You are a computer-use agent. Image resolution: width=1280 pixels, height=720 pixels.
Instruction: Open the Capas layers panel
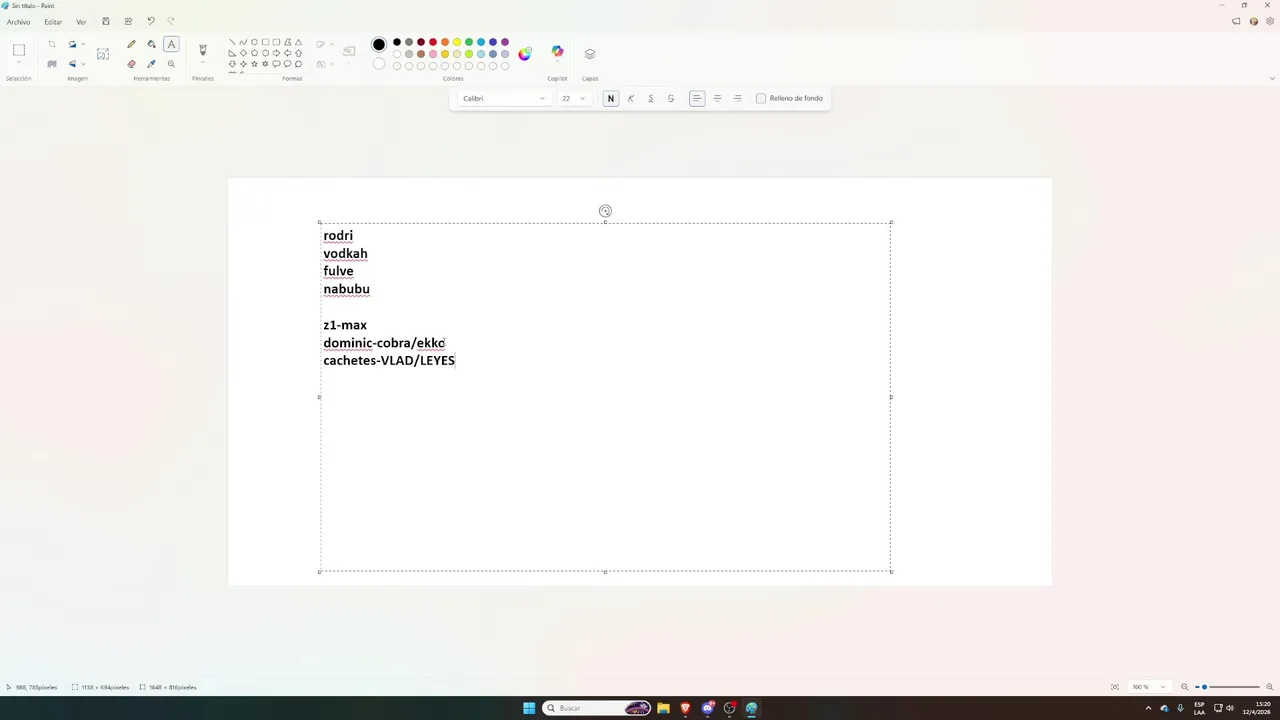[590, 53]
